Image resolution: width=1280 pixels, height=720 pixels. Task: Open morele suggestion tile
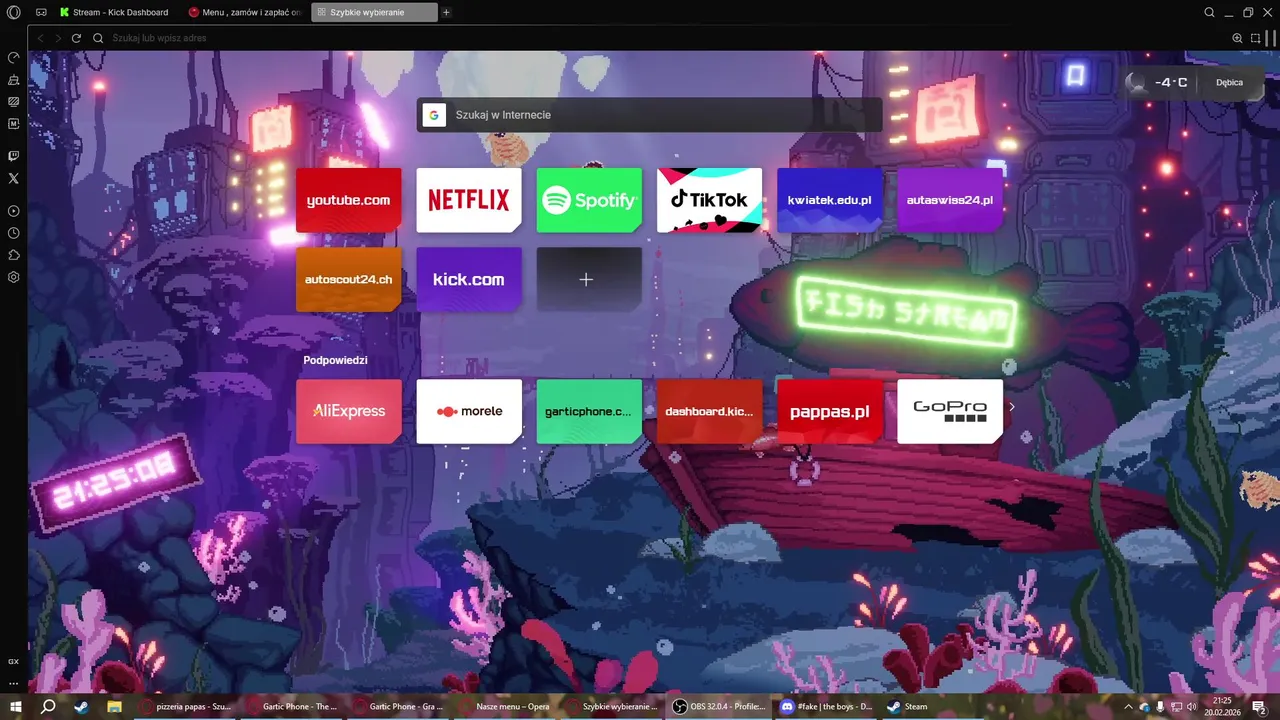pyautogui.click(x=469, y=411)
